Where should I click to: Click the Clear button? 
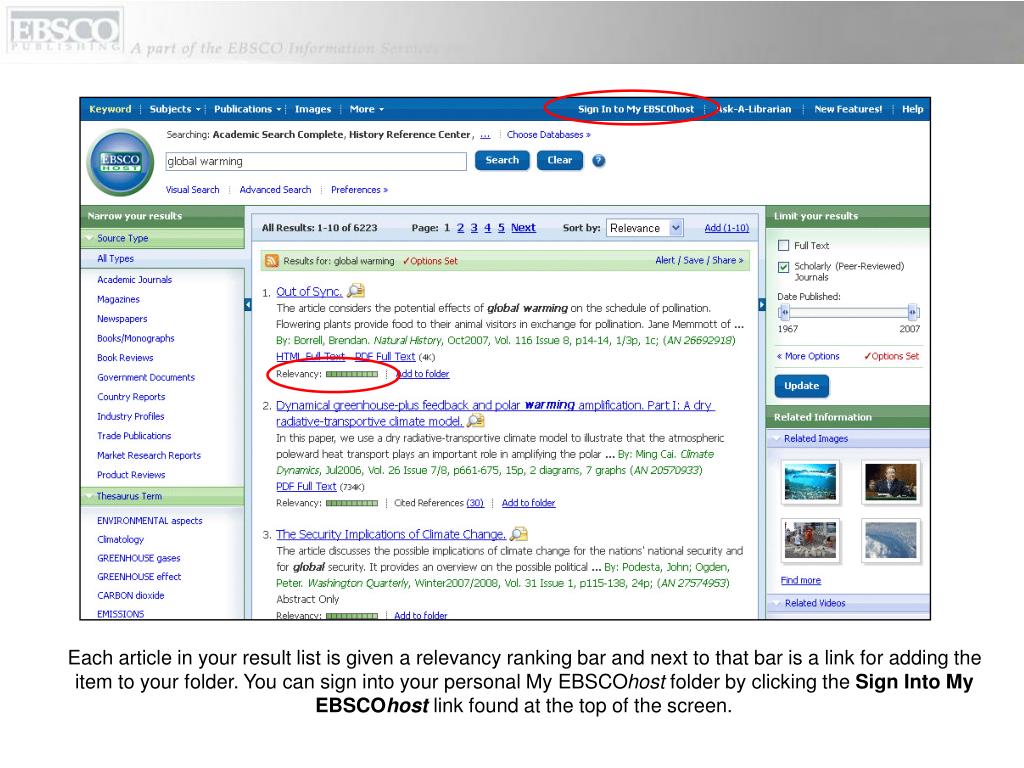pyautogui.click(x=560, y=160)
